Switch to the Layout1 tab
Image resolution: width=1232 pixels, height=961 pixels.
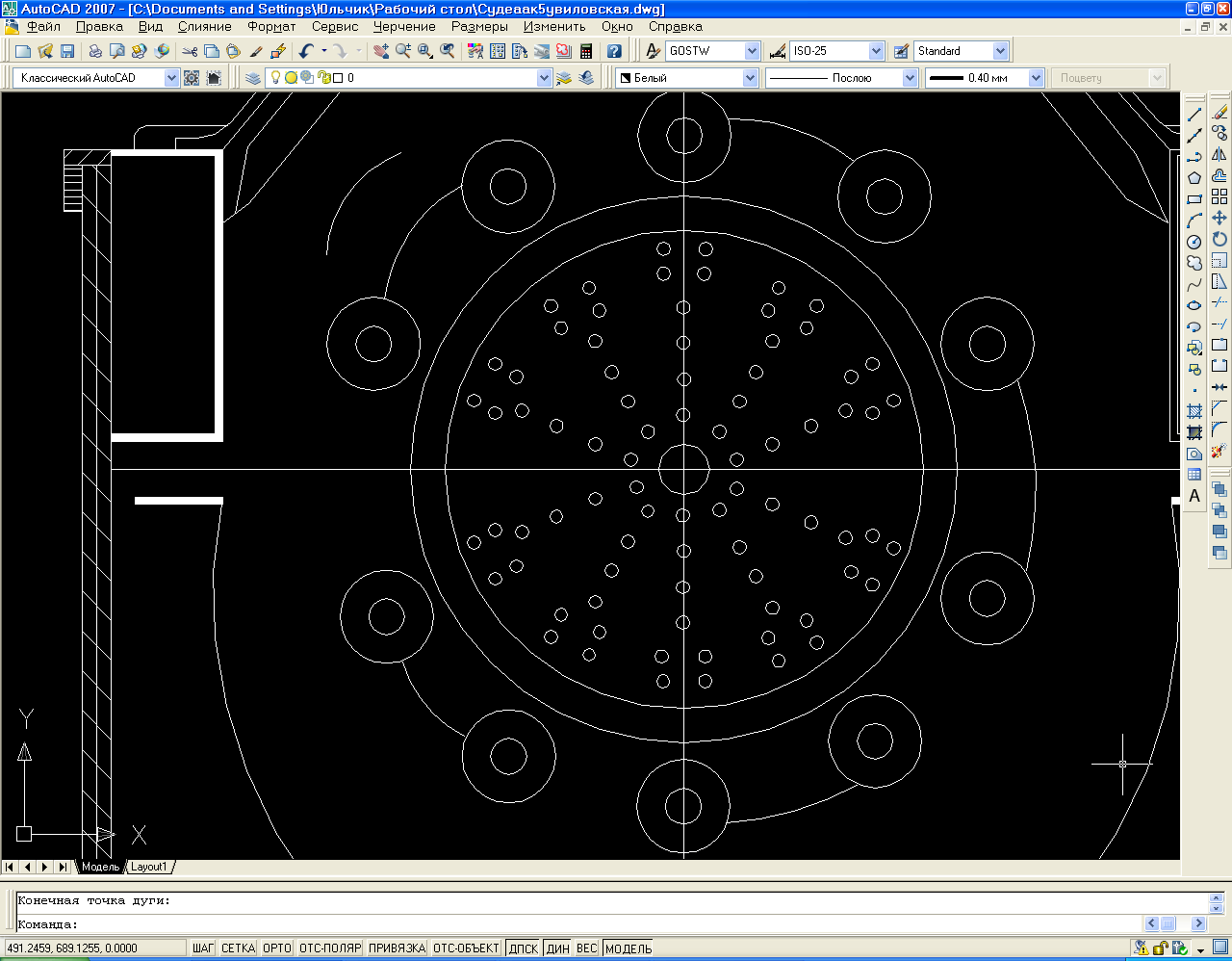coord(149,867)
